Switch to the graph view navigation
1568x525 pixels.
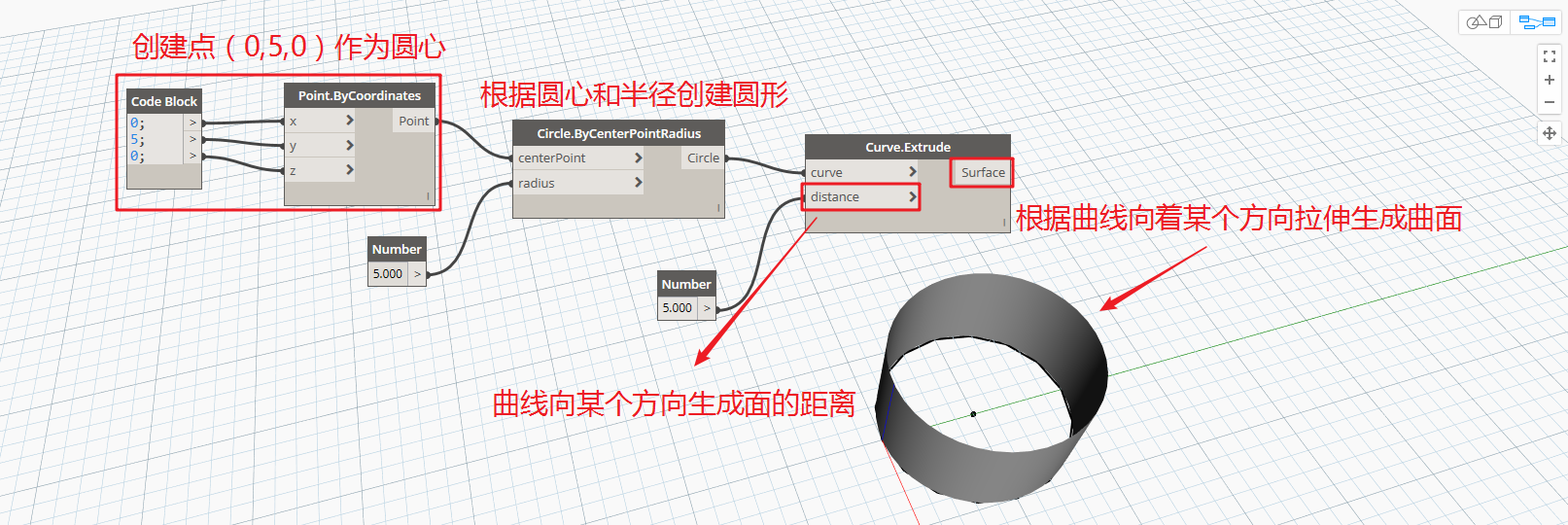pos(1537,21)
